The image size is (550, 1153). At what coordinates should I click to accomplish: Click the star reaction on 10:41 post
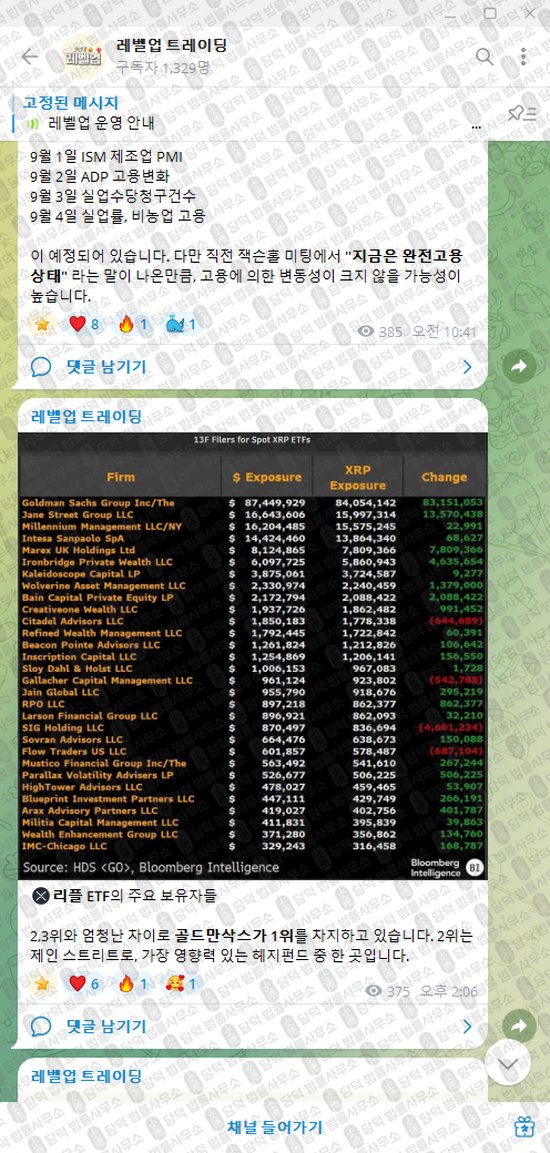42,324
